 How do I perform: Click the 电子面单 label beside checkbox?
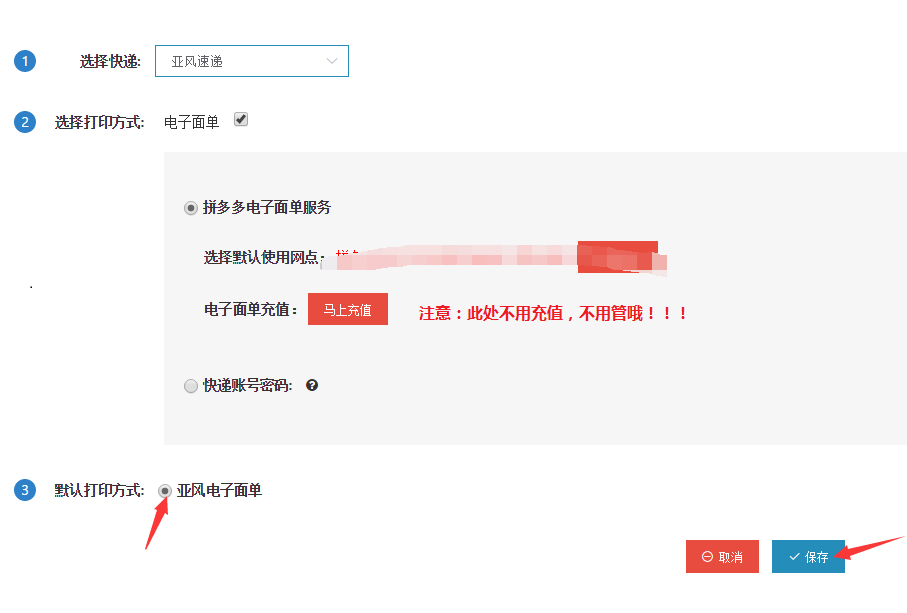(x=191, y=122)
